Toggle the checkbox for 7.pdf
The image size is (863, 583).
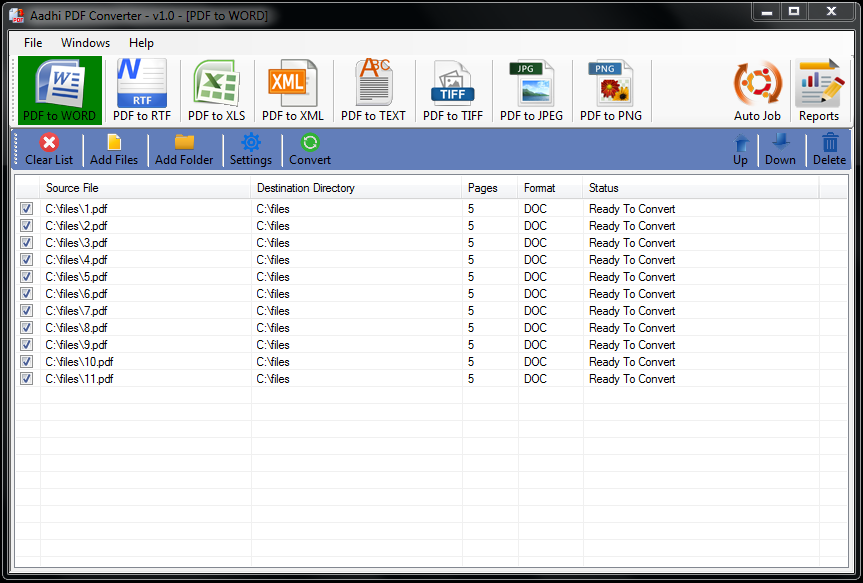pos(26,310)
